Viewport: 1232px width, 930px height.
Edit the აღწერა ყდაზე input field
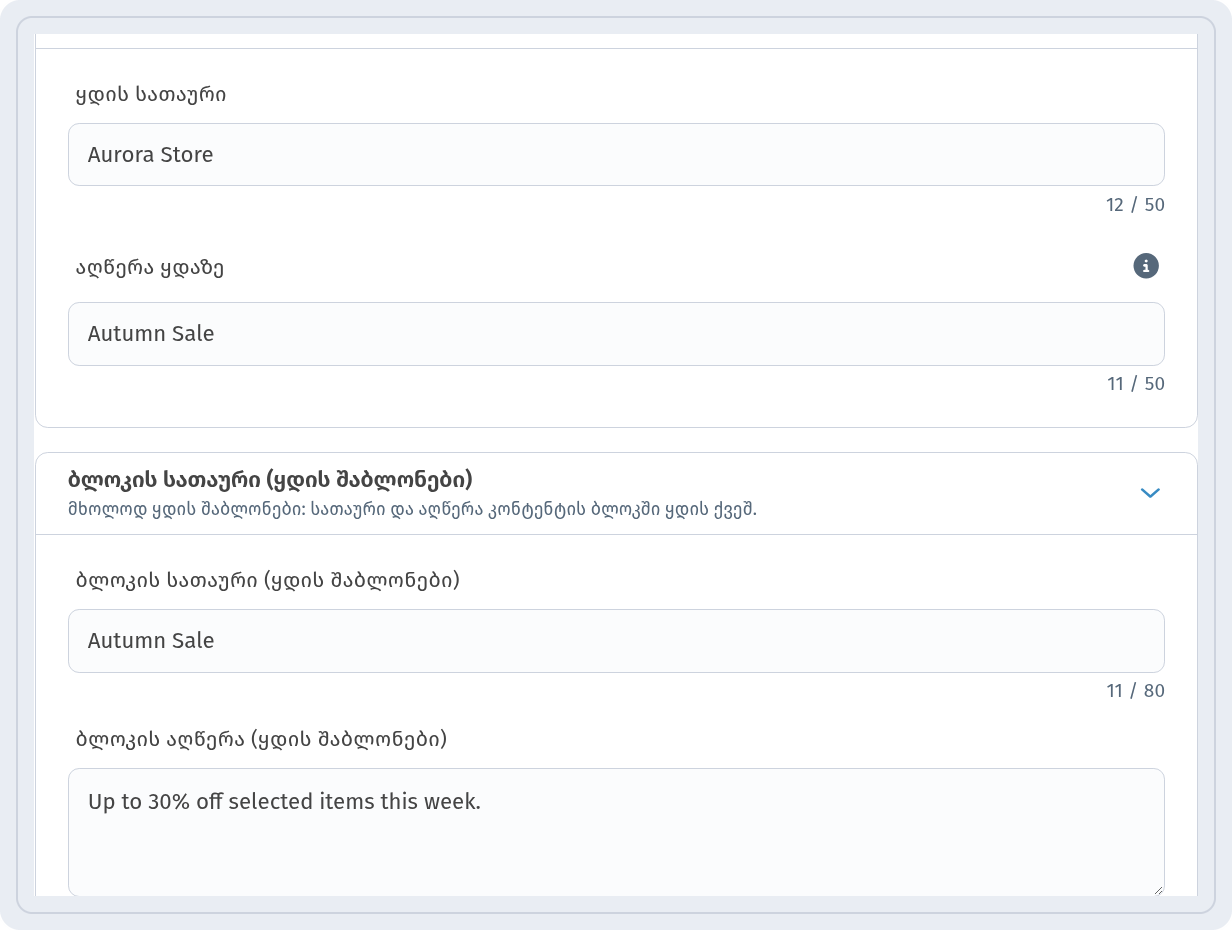[x=616, y=334]
